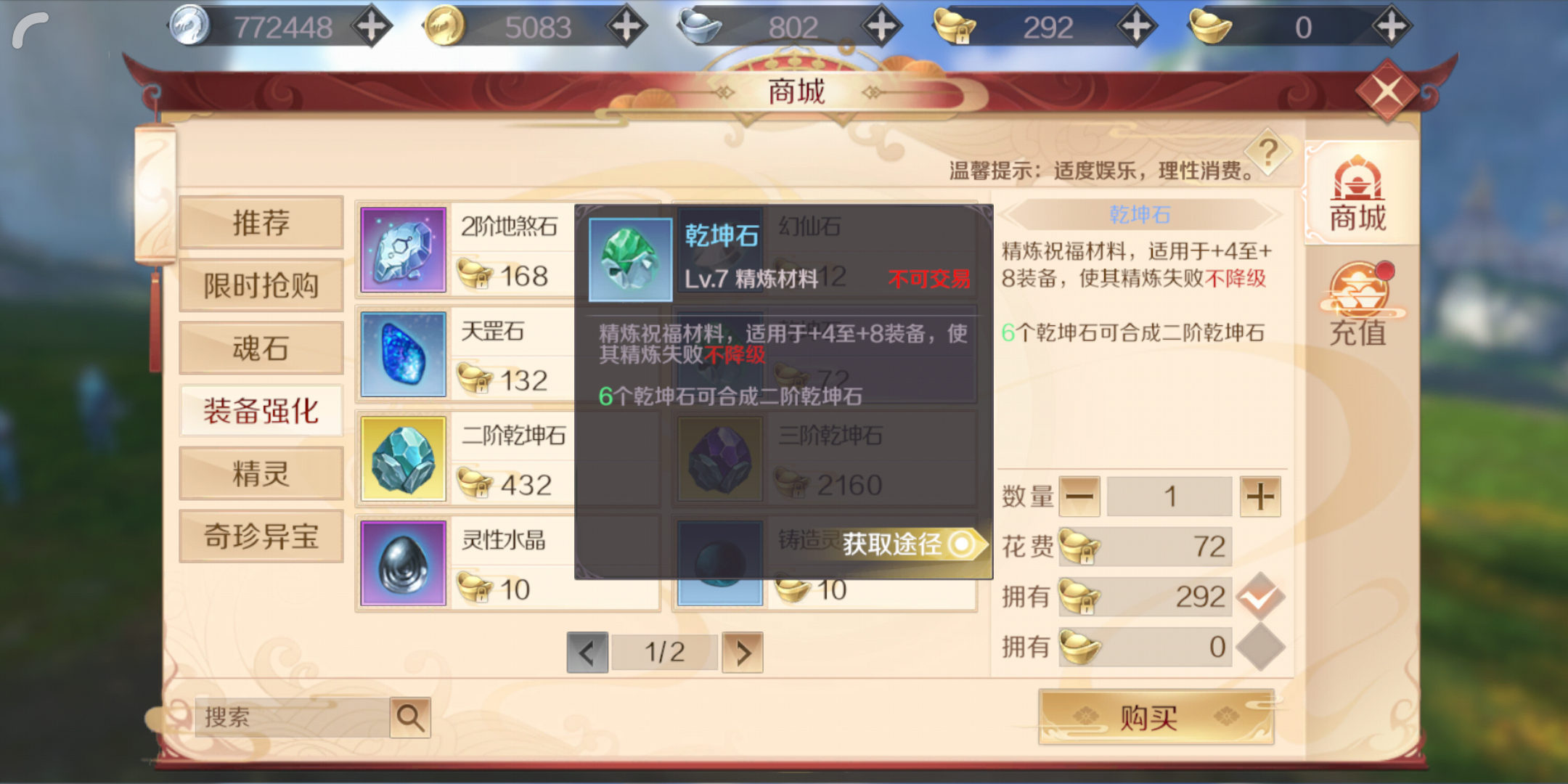The height and width of the screenshot is (784, 1568).
Task: Select the 灵性水晶 item icon
Action: (x=403, y=563)
